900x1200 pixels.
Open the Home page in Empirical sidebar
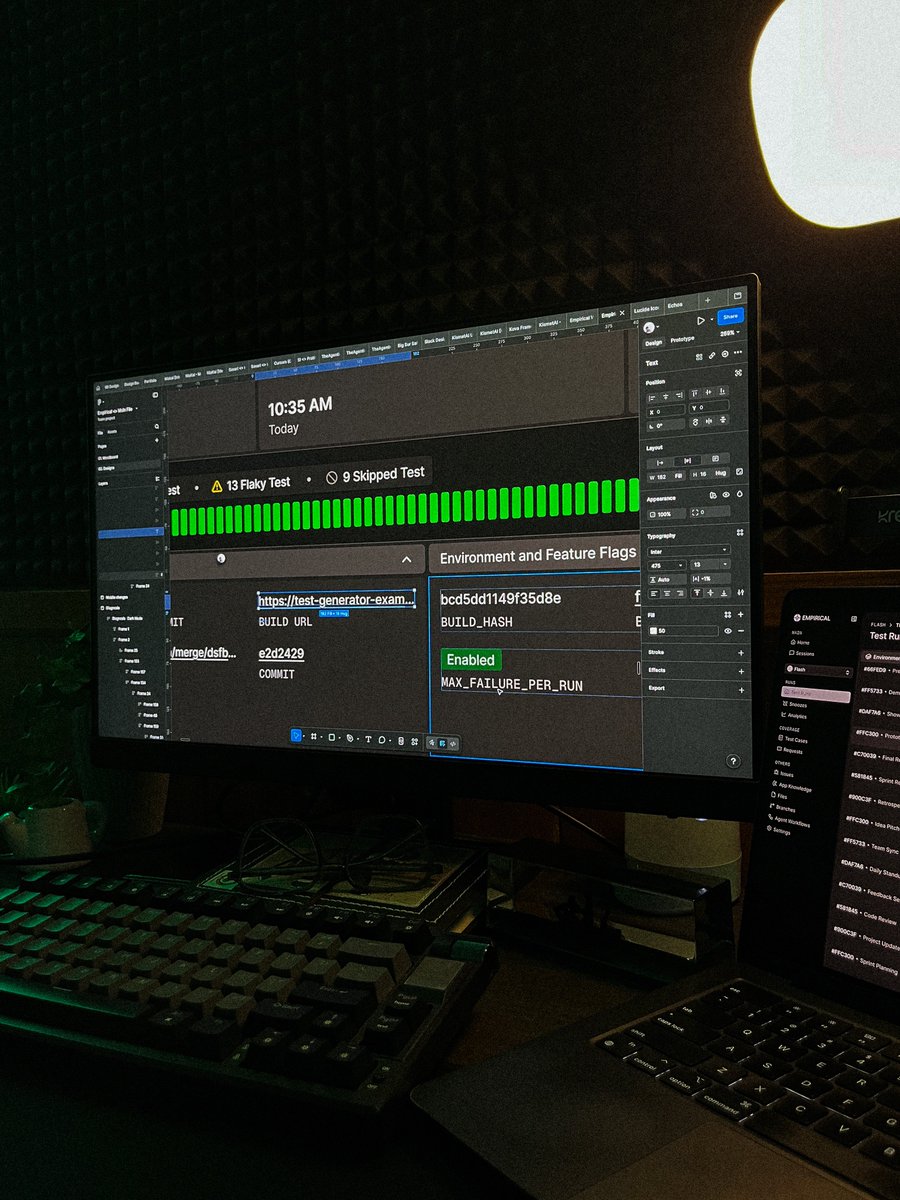coord(798,642)
